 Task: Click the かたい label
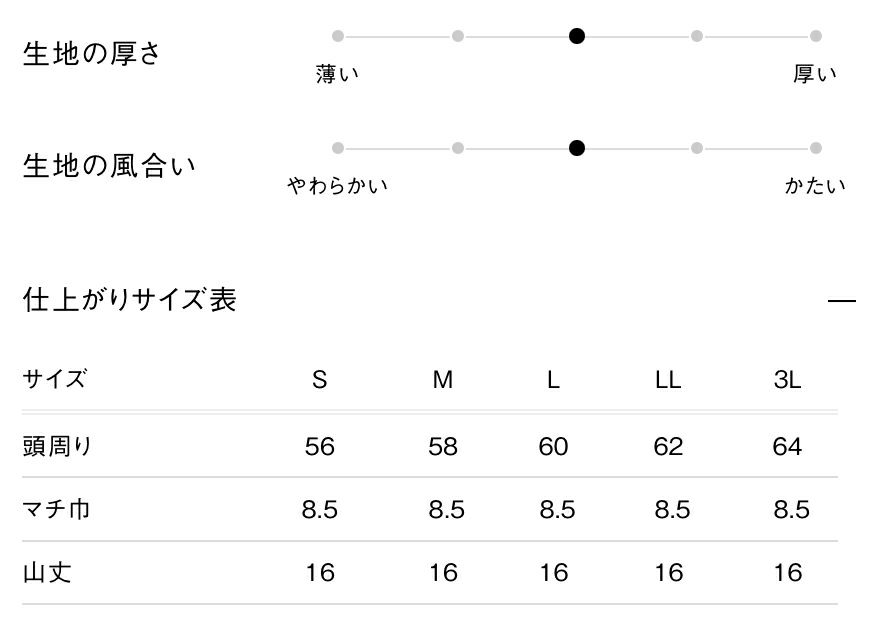815,185
